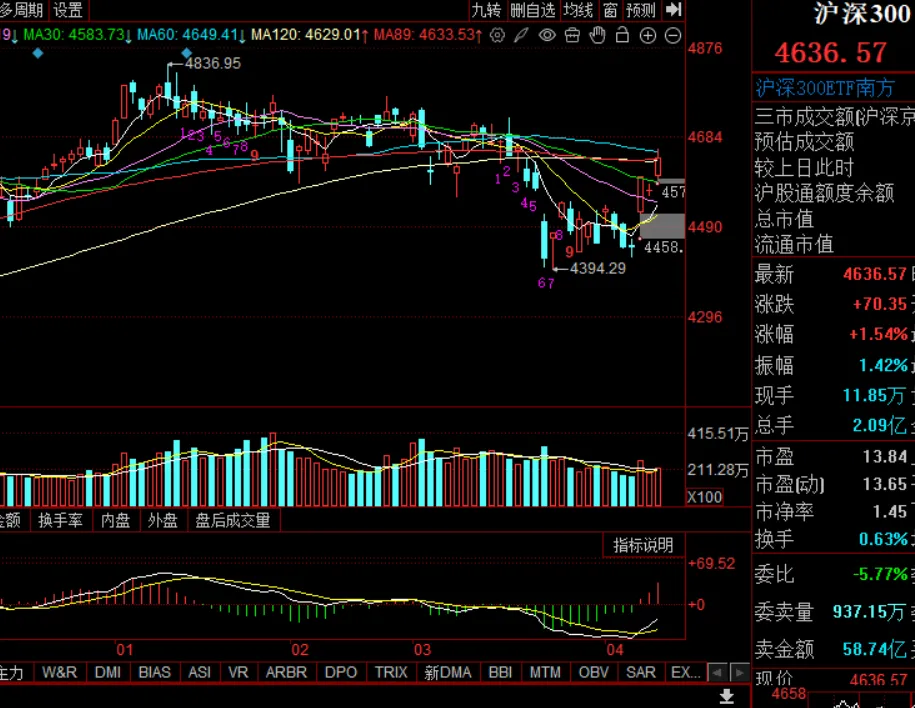915x708 pixels.
Task: Switch to the 内盘 tab
Action: click(x=116, y=520)
